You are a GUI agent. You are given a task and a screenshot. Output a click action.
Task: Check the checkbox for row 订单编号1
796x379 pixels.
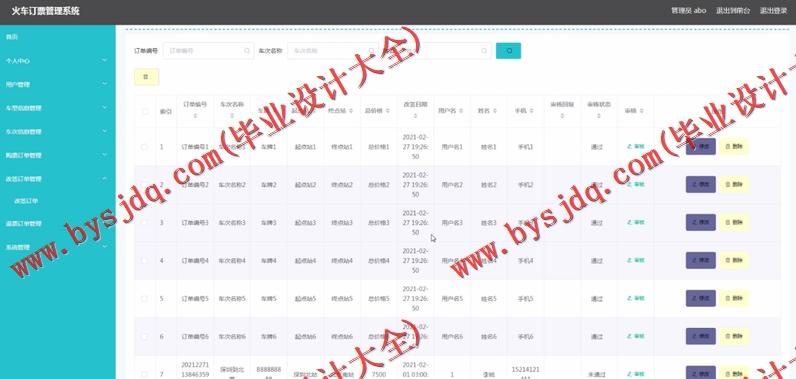tap(145, 147)
